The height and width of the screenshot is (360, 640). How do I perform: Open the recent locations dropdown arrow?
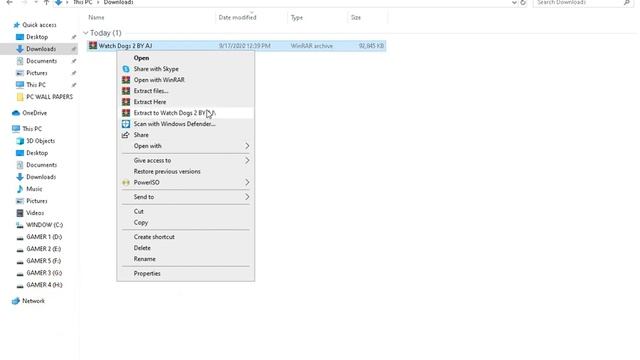point(36,2)
